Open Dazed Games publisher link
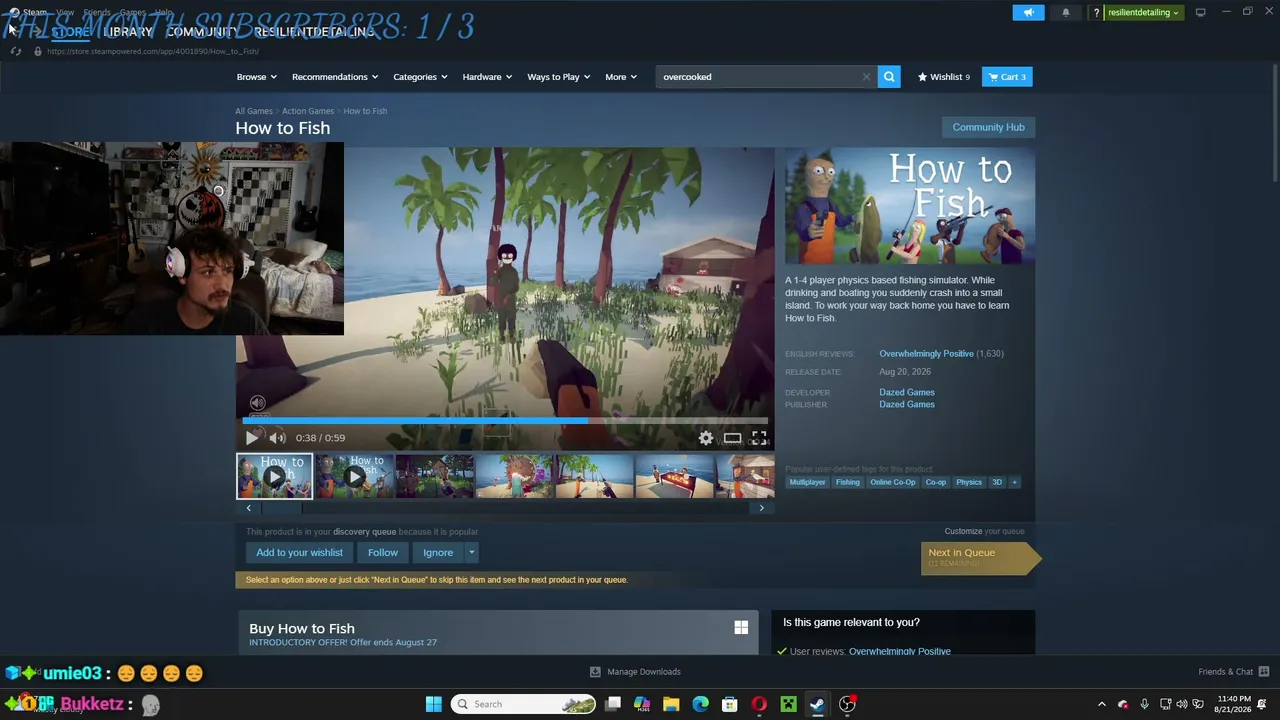Image resolution: width=1280 pixels, height=720 pixels. [x=907, y=404]
